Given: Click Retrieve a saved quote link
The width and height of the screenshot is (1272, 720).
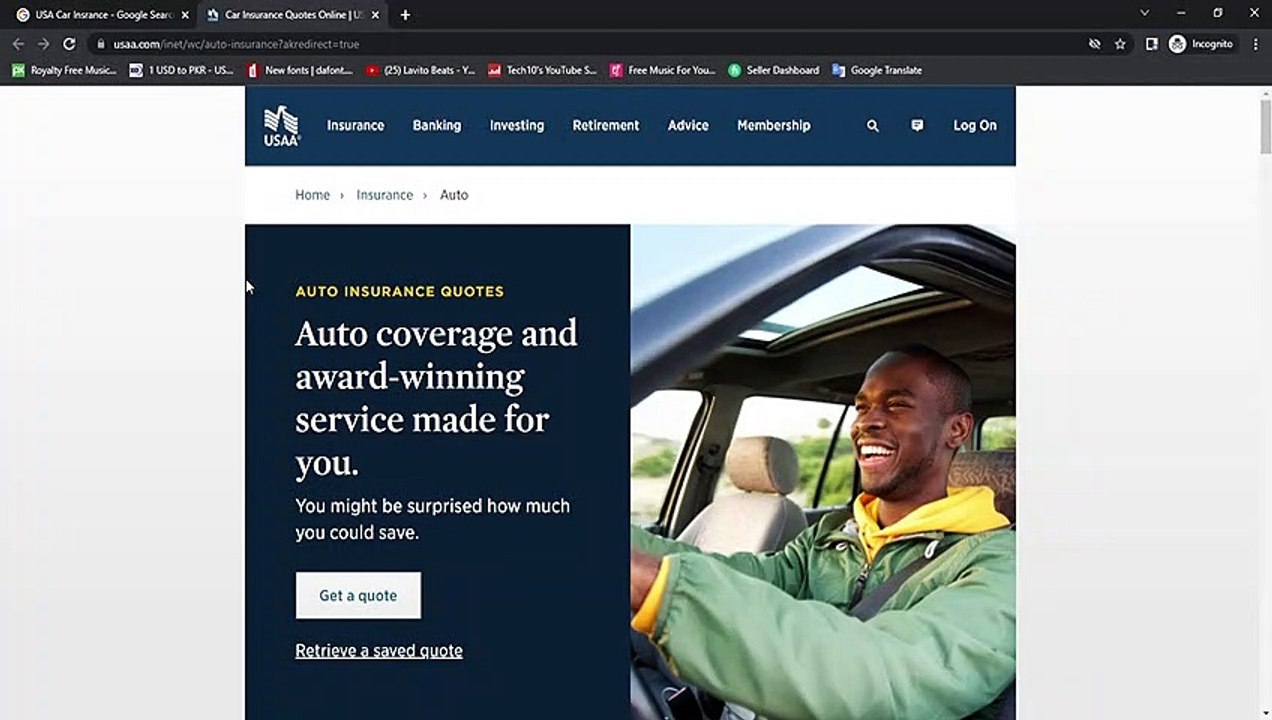Looking at the screenshot, I should [x=379, y=651].
